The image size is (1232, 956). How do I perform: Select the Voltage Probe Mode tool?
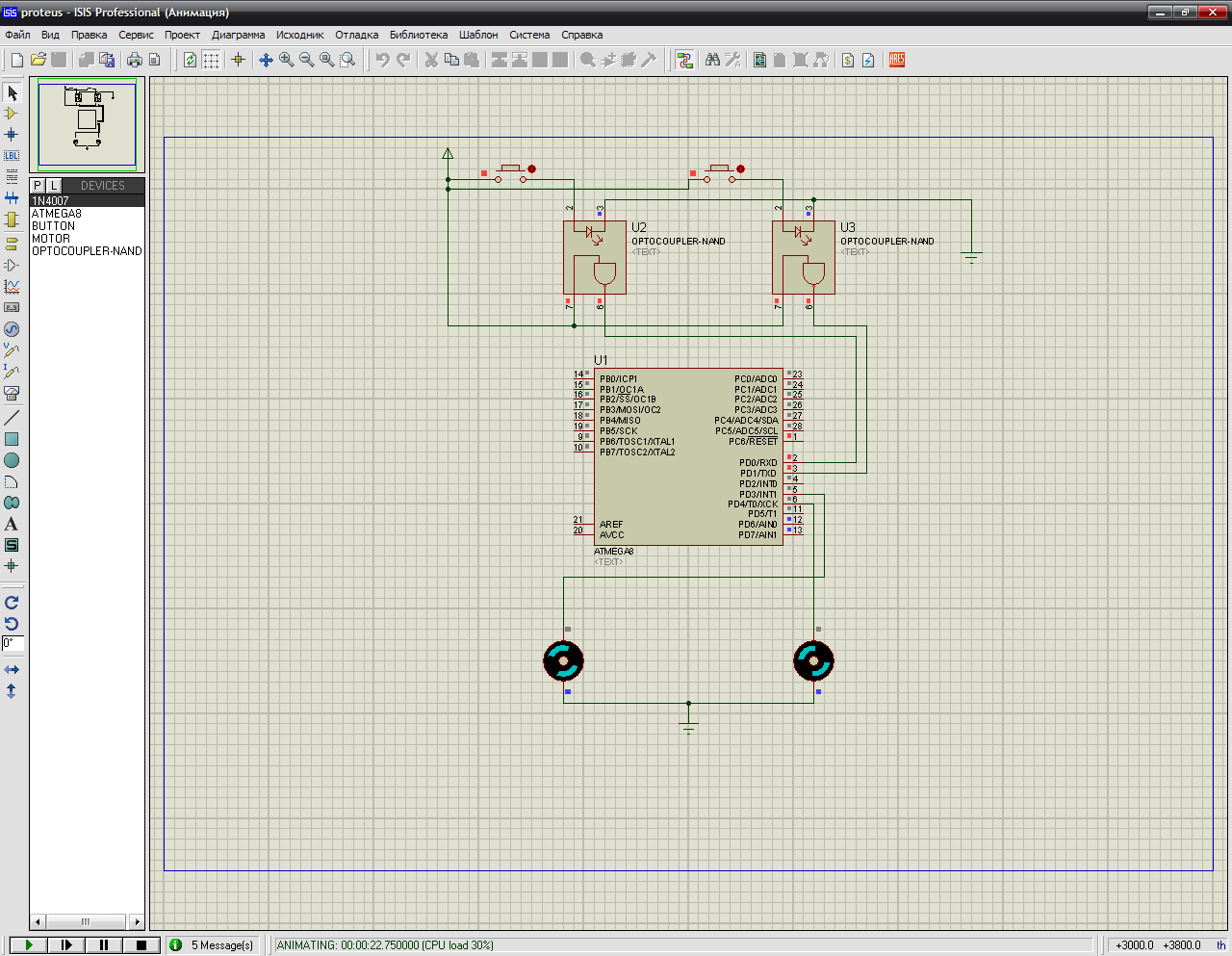tap(12, 350)
